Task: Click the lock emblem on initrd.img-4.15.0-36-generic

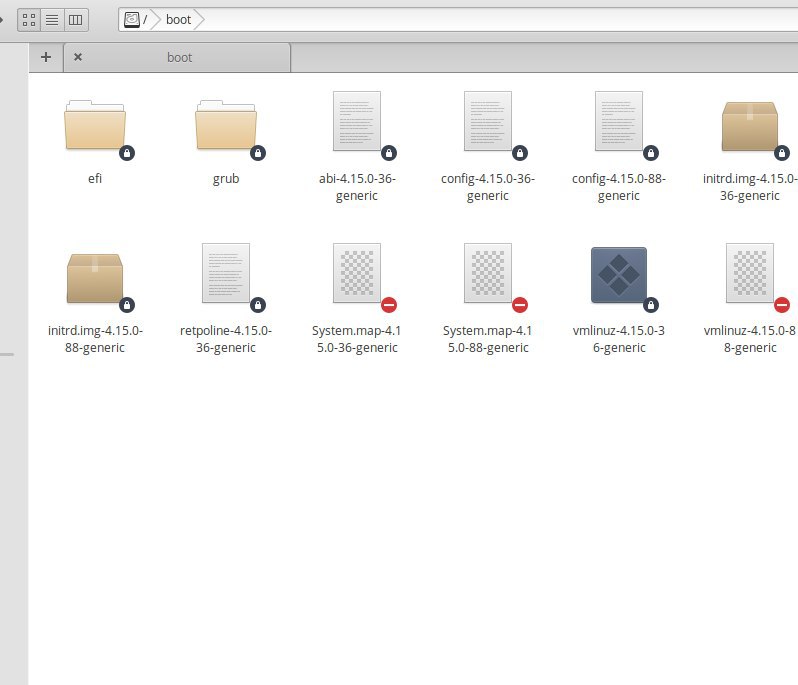Action: click(x=782, y=153)
